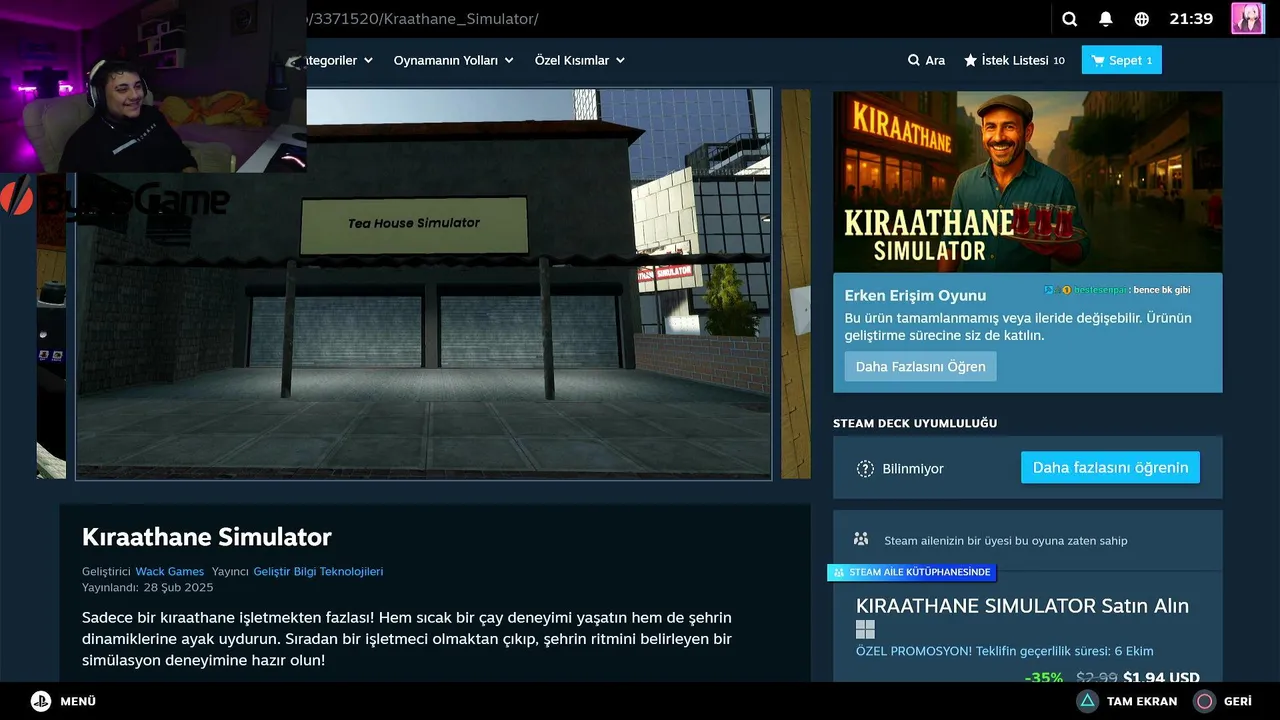This screenshot has height=720, width=1280.
Task: Click the Kıraathane Simulator title heading
Action: (207, 537)
